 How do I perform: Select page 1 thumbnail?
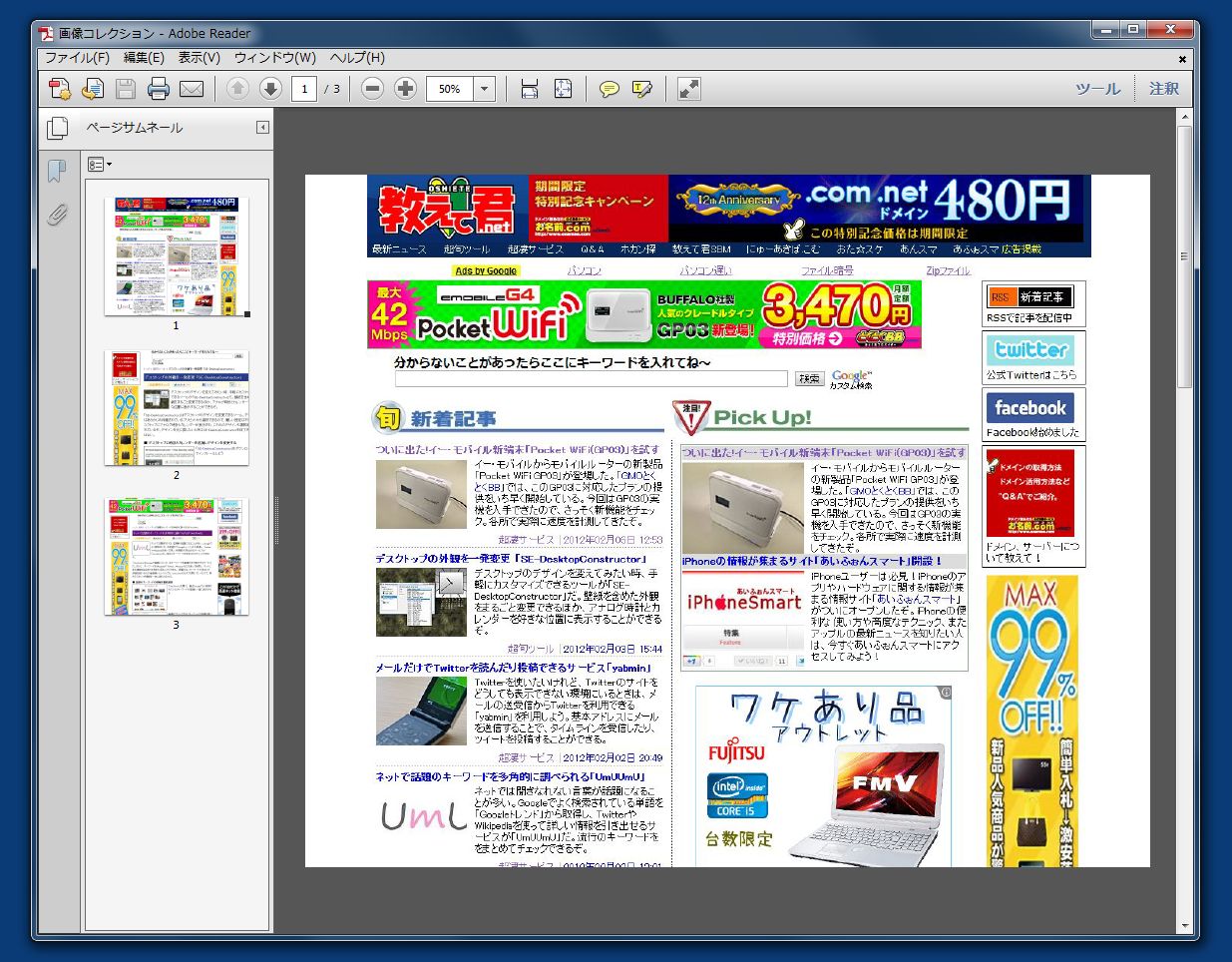point(177,256)
